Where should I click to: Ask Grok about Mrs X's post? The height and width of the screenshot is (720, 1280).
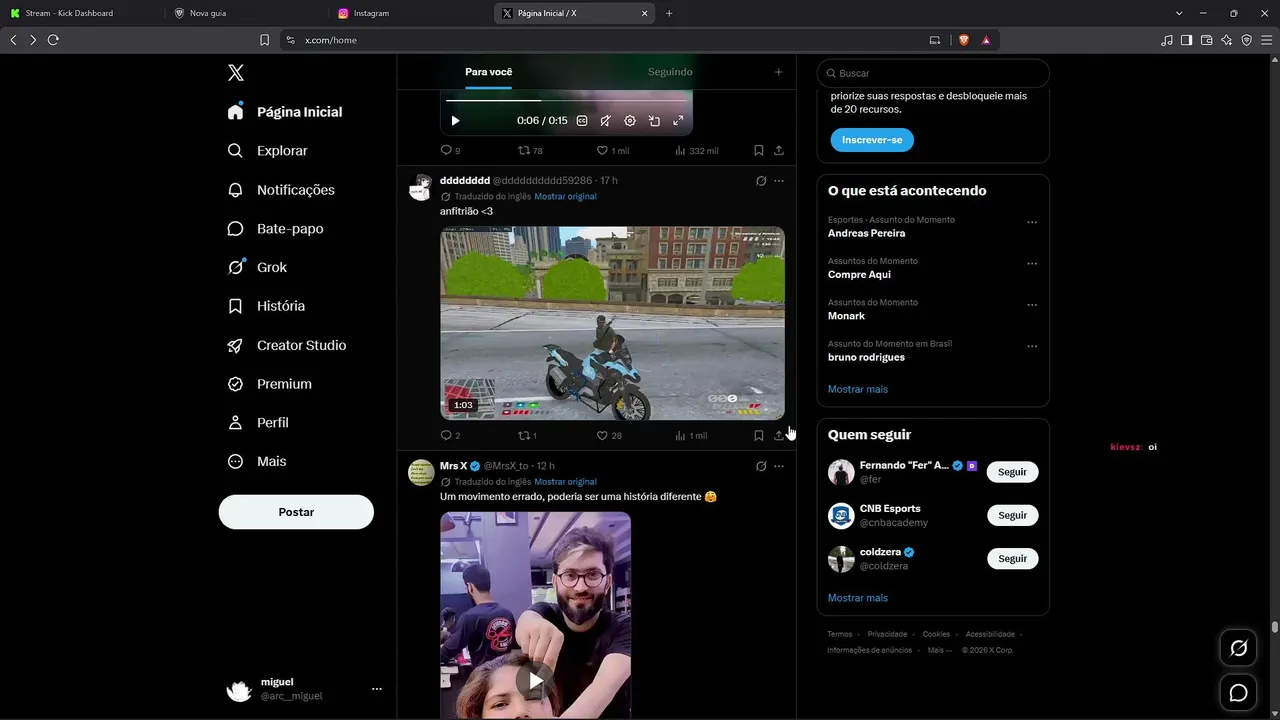click(x=761, y=466)
